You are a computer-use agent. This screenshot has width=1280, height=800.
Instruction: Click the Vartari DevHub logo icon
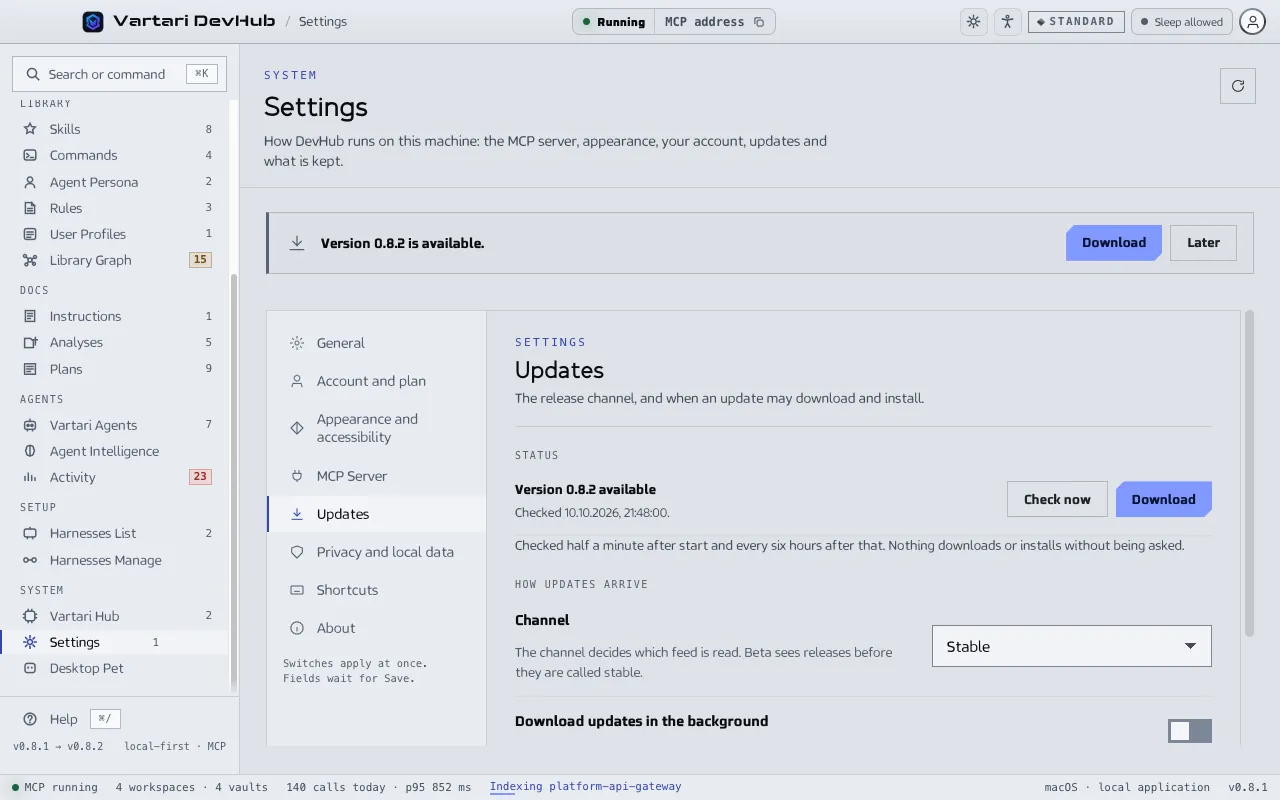pyautogui.click(x=93, y=21)
